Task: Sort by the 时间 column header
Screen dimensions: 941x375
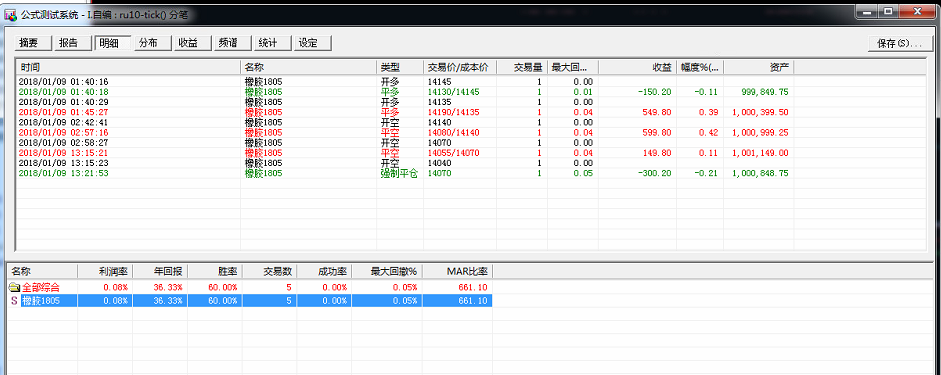Action: [128, 67]
